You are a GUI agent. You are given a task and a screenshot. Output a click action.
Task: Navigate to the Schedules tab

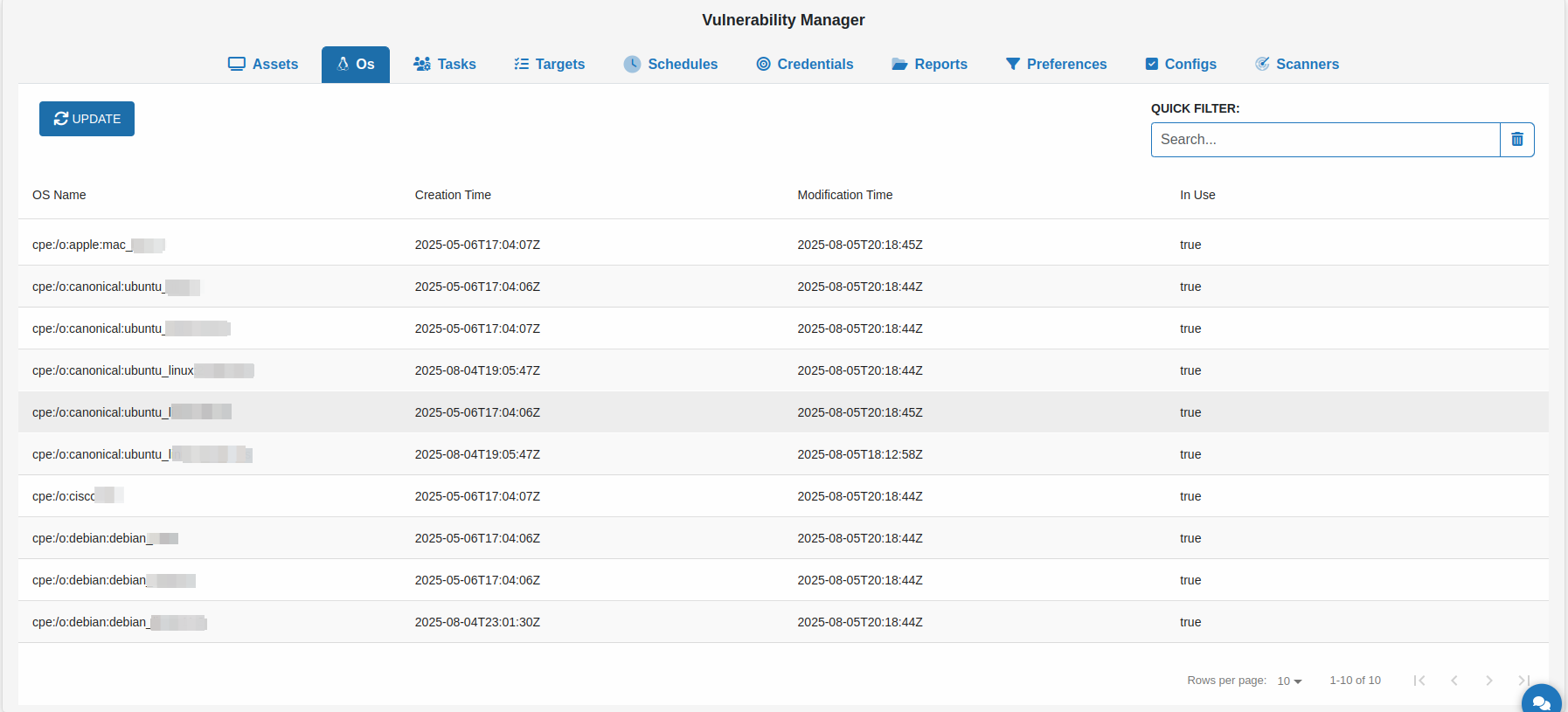[x=670, y=65]
